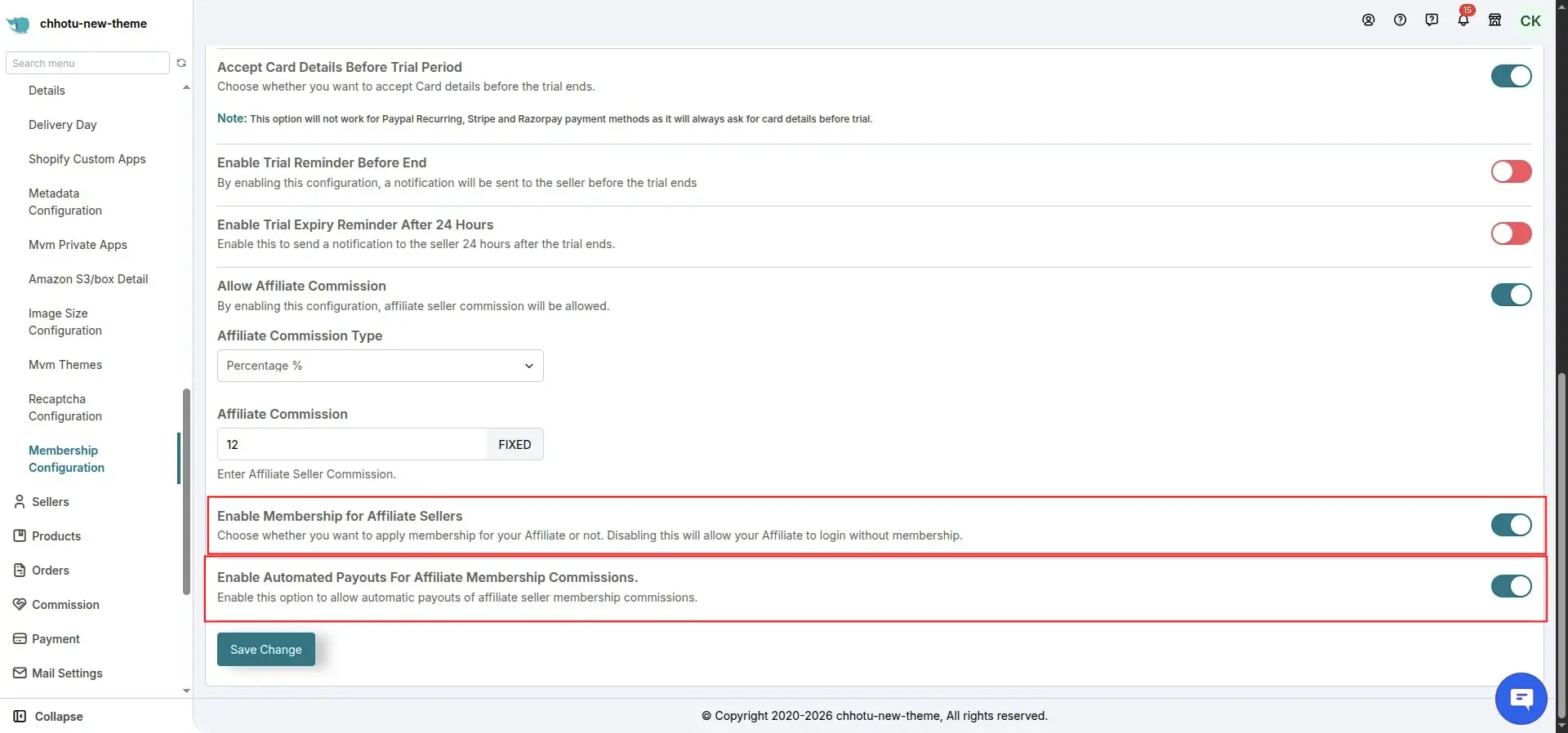
Task: Open the Products menu
Action: (56, 536)
